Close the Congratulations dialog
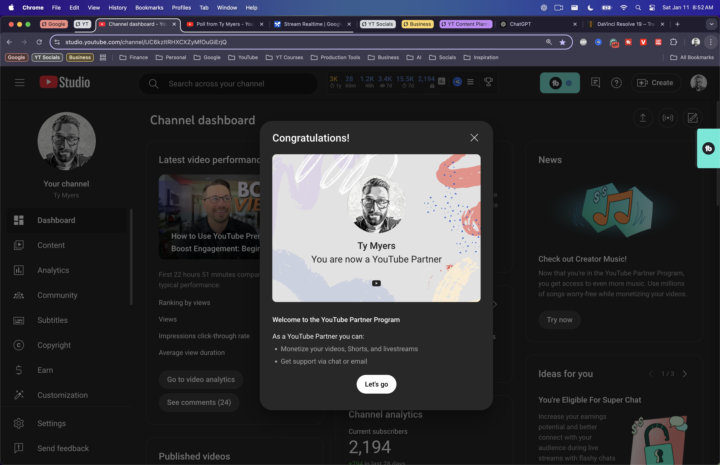Viewport: 720px width, 465px height. coord(474,138)
